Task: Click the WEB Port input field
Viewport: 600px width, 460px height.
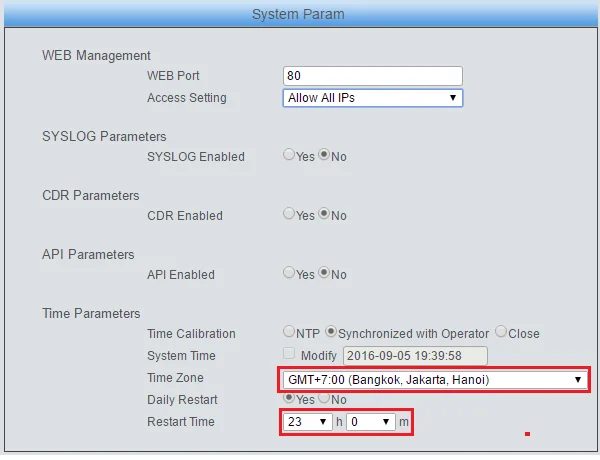Action: pos(373,76)
